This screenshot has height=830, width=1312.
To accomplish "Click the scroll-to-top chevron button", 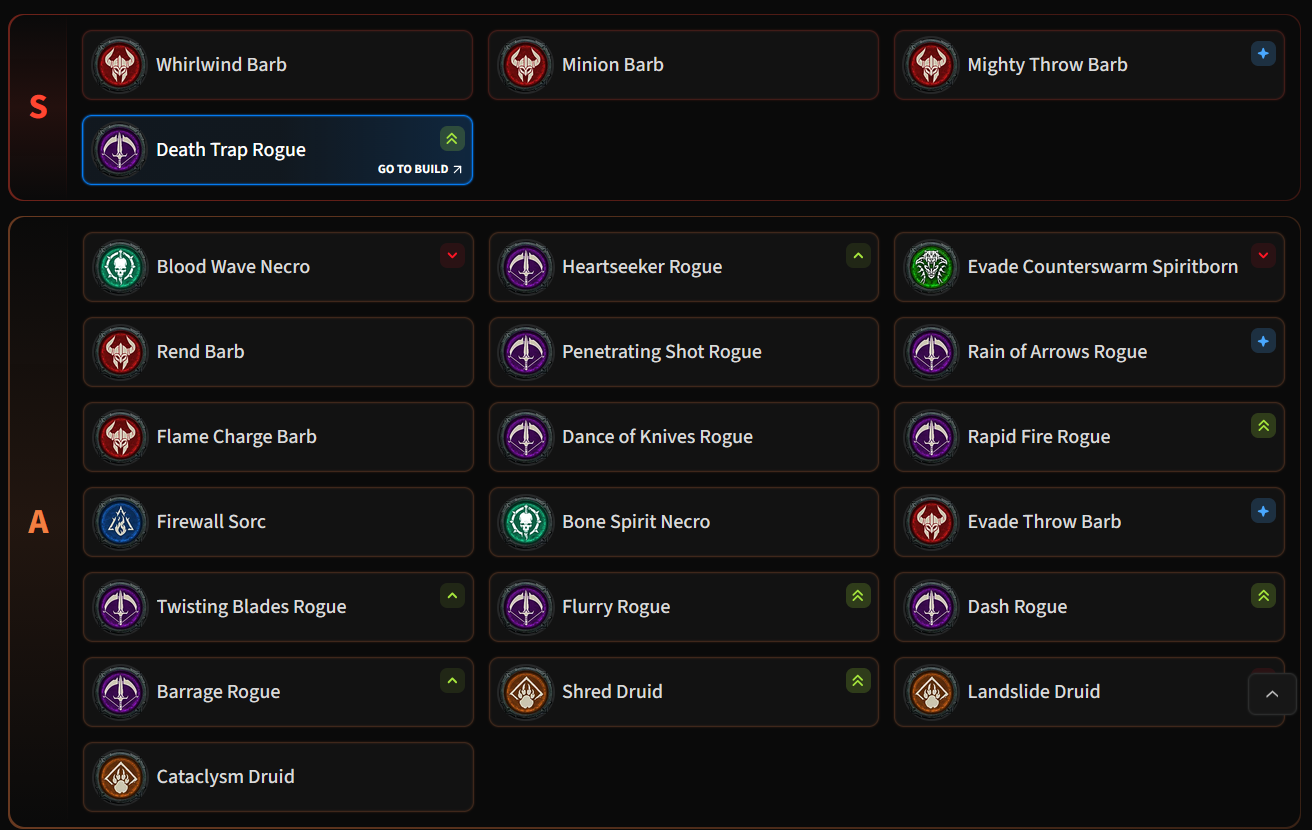I will [1272, 694].
